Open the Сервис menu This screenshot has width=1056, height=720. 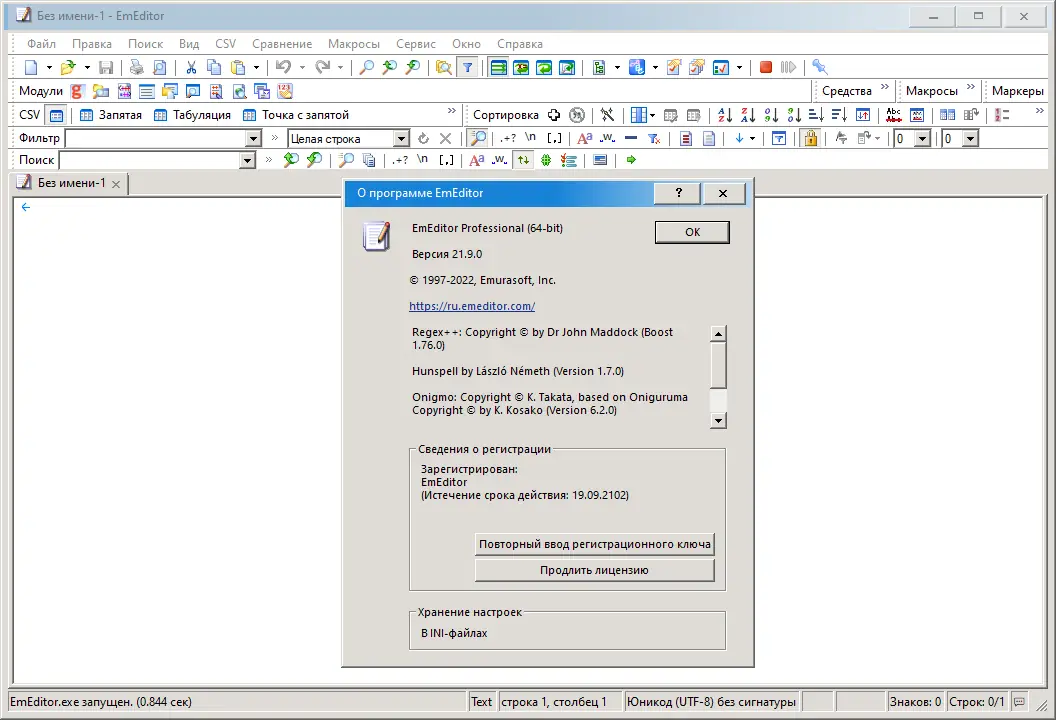[416, 44]
